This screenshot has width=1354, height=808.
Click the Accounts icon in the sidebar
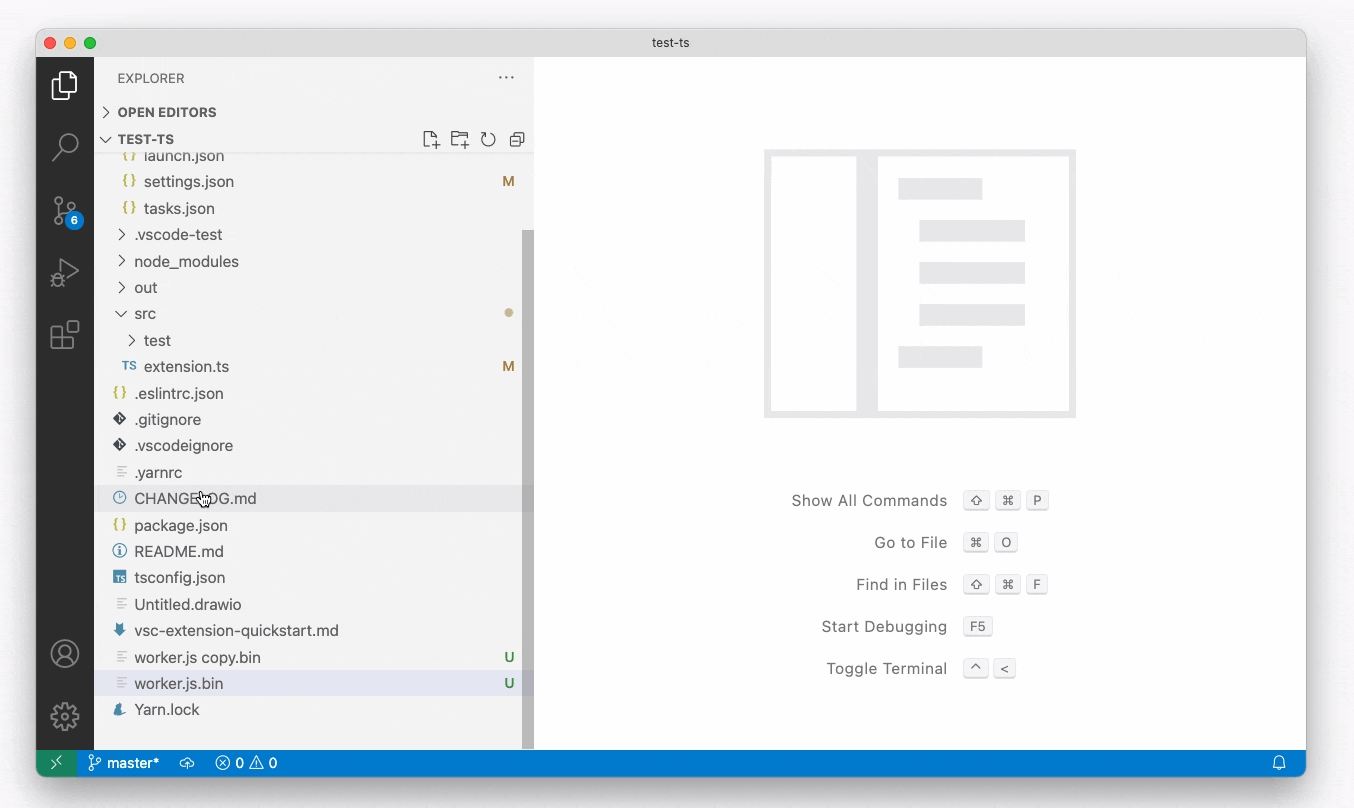click(64, 653)
